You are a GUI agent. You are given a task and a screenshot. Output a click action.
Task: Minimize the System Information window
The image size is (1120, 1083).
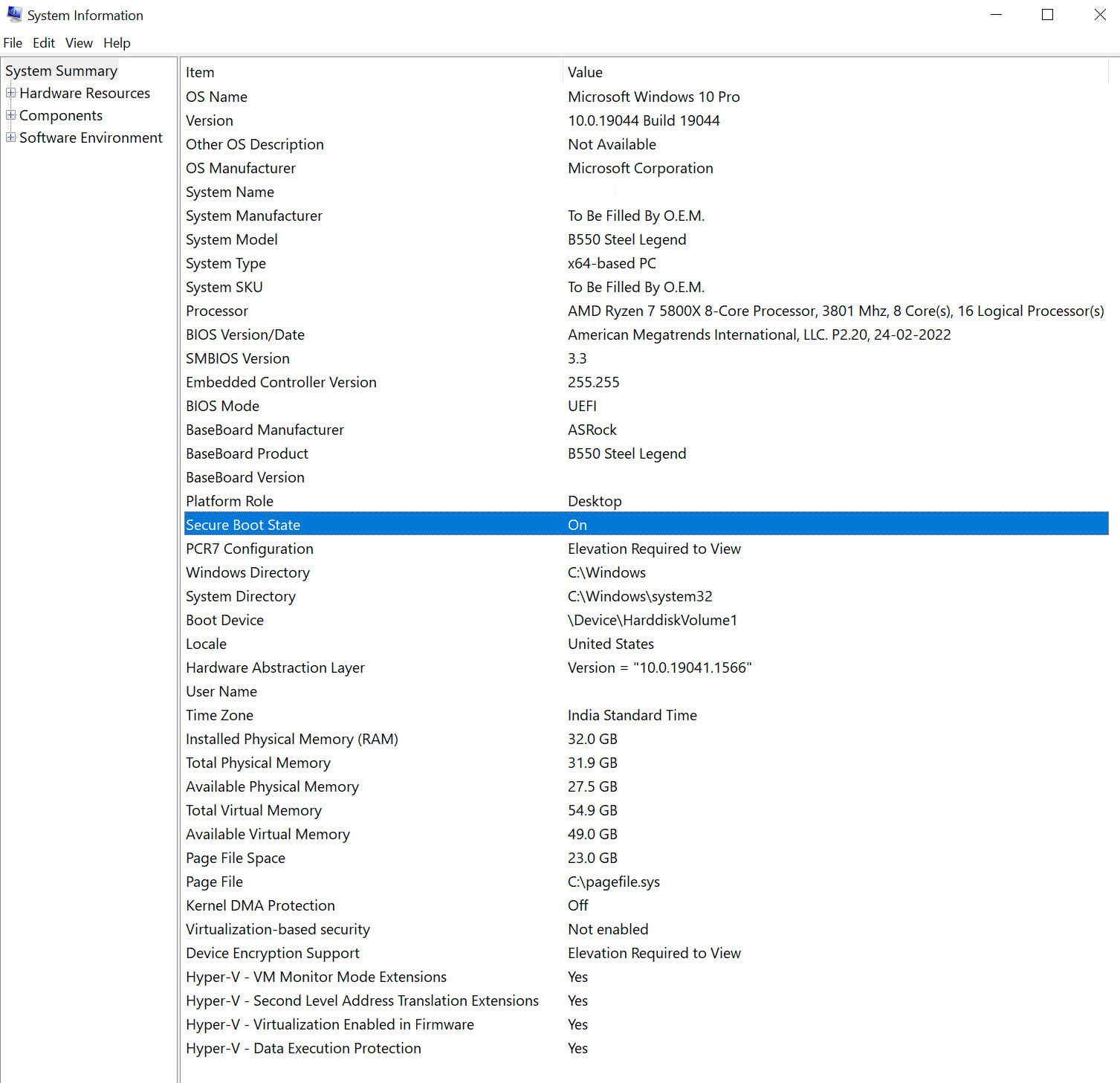pyautogui.click(x=996, y=15)
